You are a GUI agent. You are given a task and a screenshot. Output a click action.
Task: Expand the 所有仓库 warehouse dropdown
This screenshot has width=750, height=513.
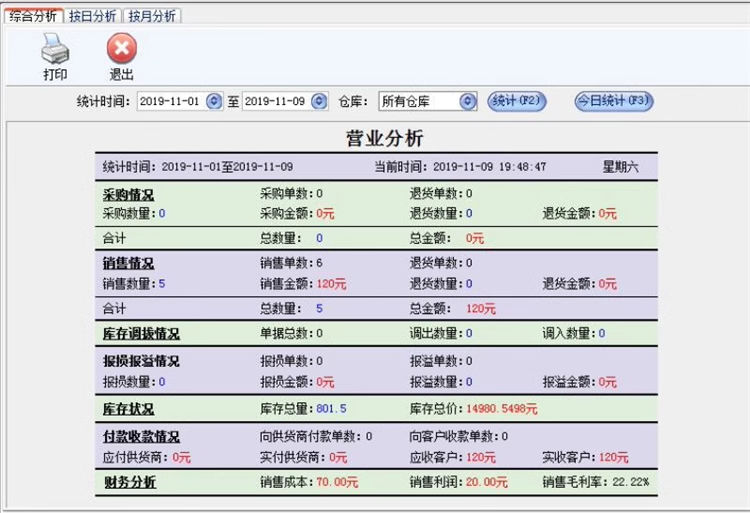468,101
